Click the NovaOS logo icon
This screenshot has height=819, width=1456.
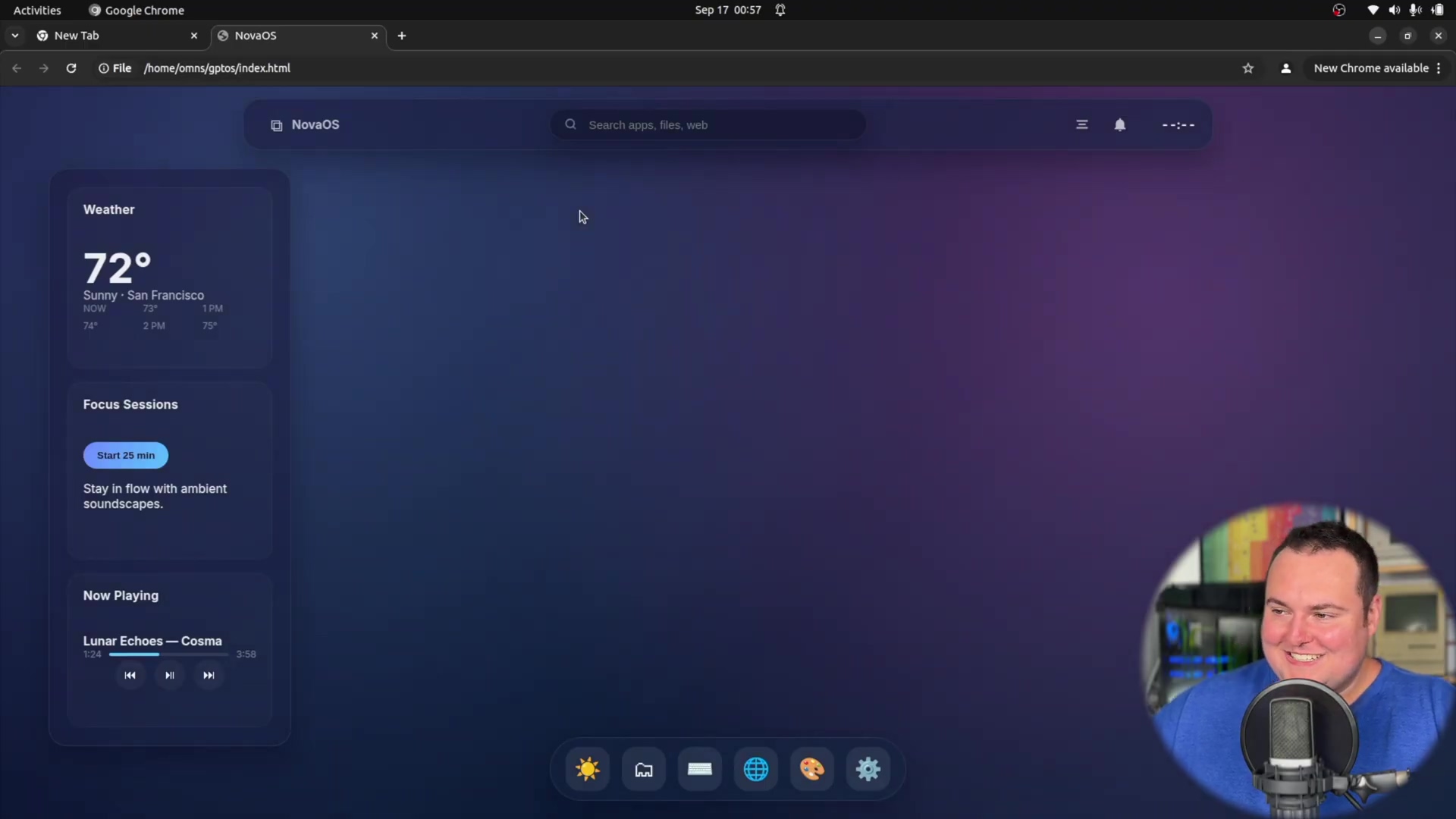click(x=277, y=125)
